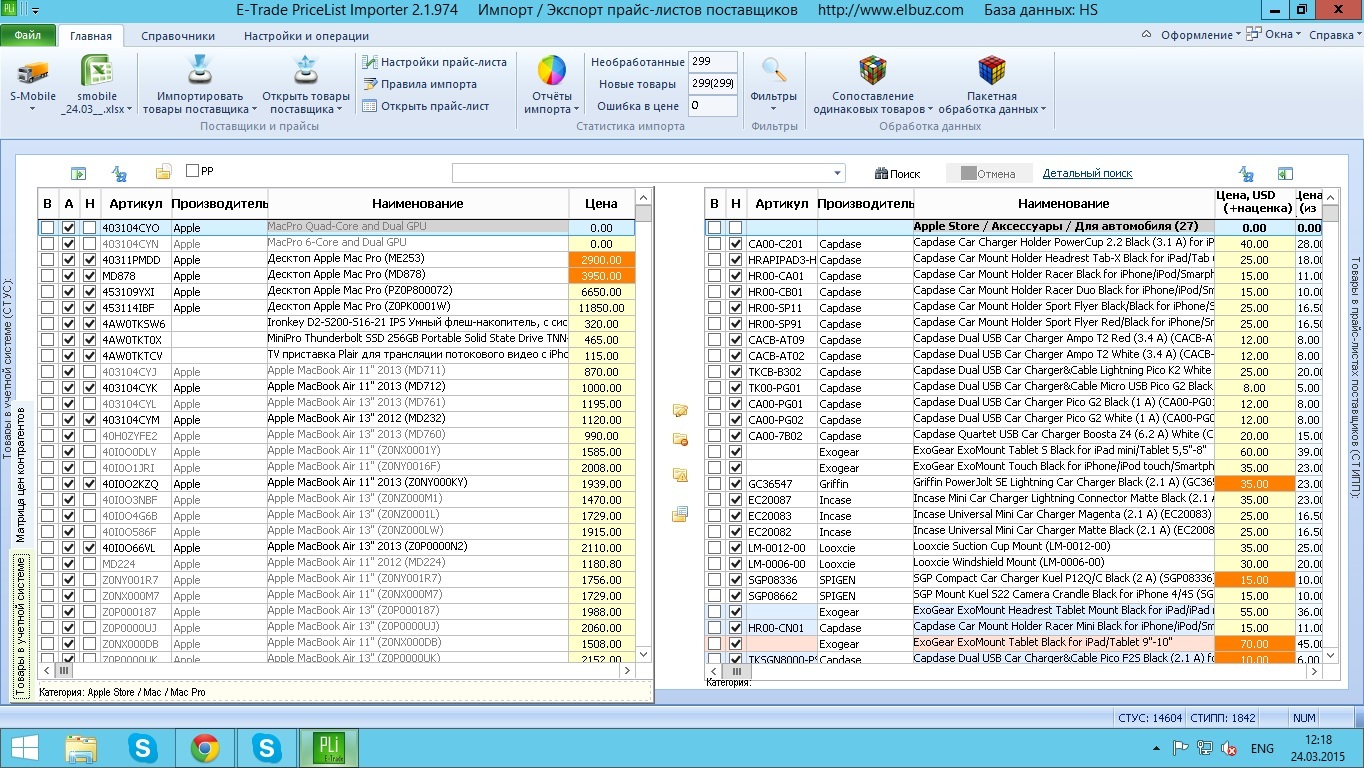
Task: Click the Отмена button
Action: (988, 174)
